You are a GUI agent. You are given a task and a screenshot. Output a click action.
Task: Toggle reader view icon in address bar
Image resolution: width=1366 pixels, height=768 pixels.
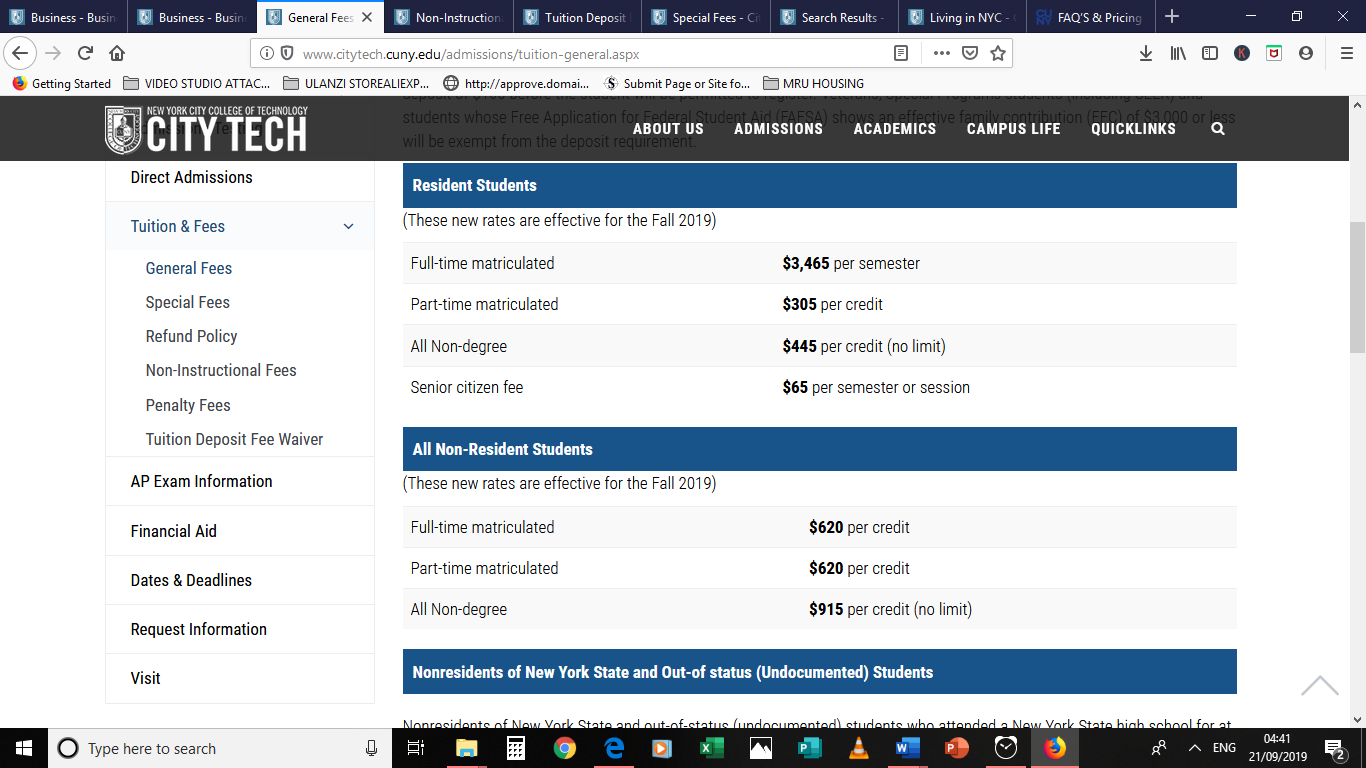[x=901, y=53]
